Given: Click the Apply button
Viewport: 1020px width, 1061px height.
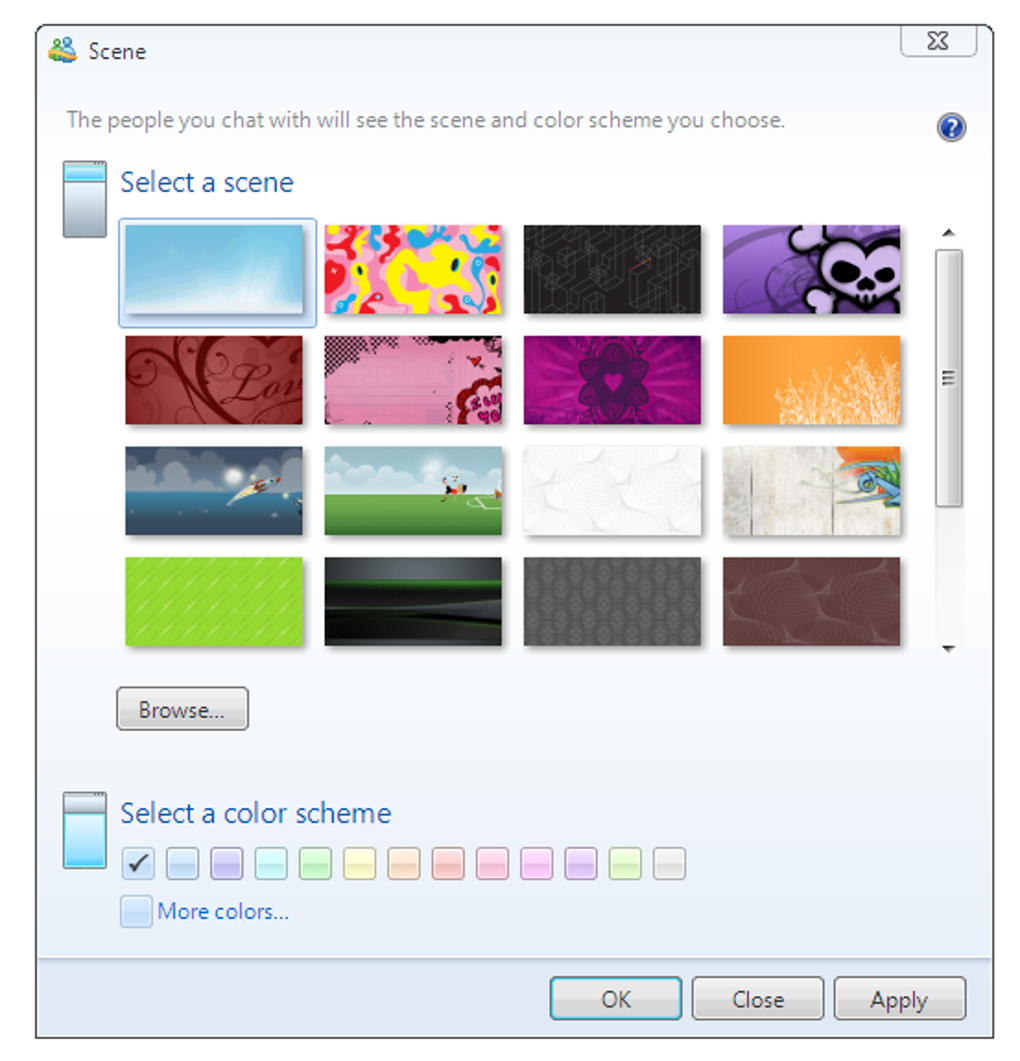Looking at the screenshot, I should pyautogui.click(x=899, y=998).
